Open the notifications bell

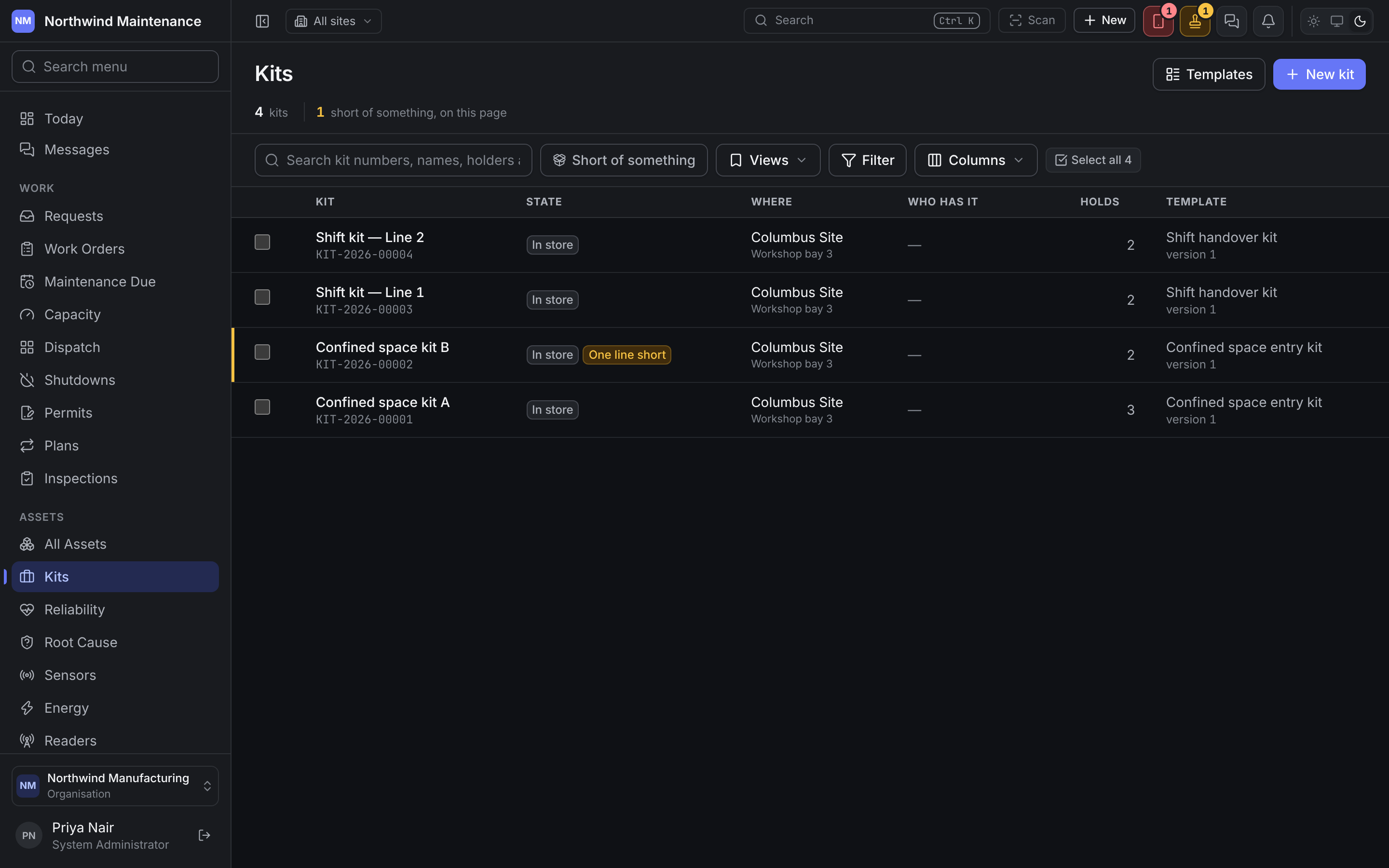point(1268,21)
